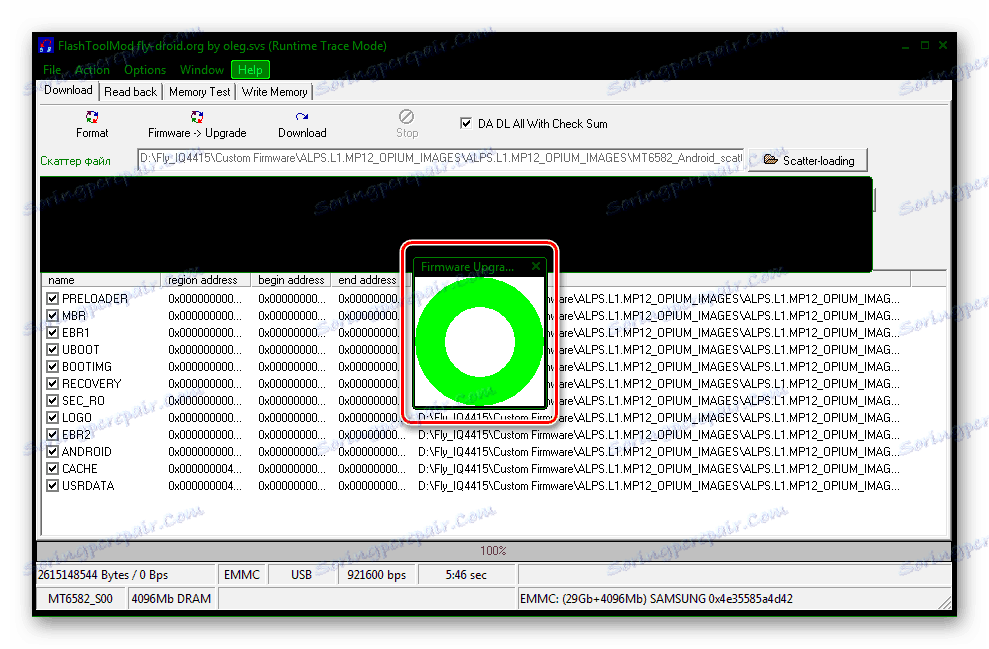Click the Stop toolbar icon
Screen dimensions: 989x649
[x=407, y=117]
